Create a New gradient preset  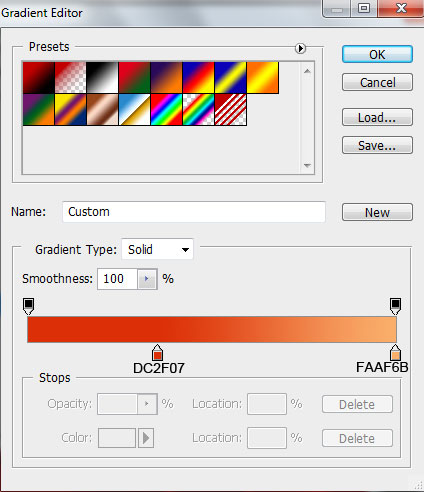point(377,212)
